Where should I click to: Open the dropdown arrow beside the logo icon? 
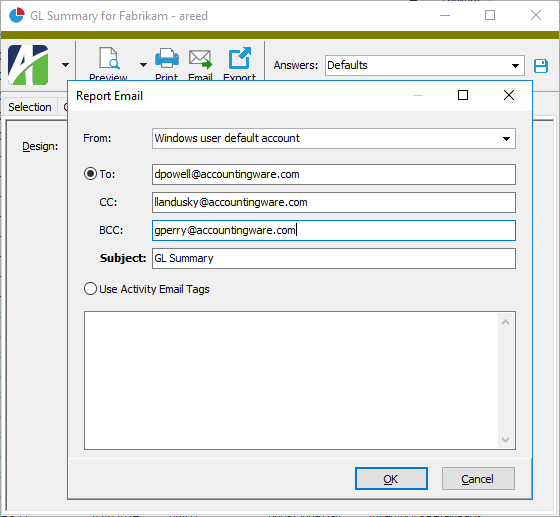click(65, 65)
